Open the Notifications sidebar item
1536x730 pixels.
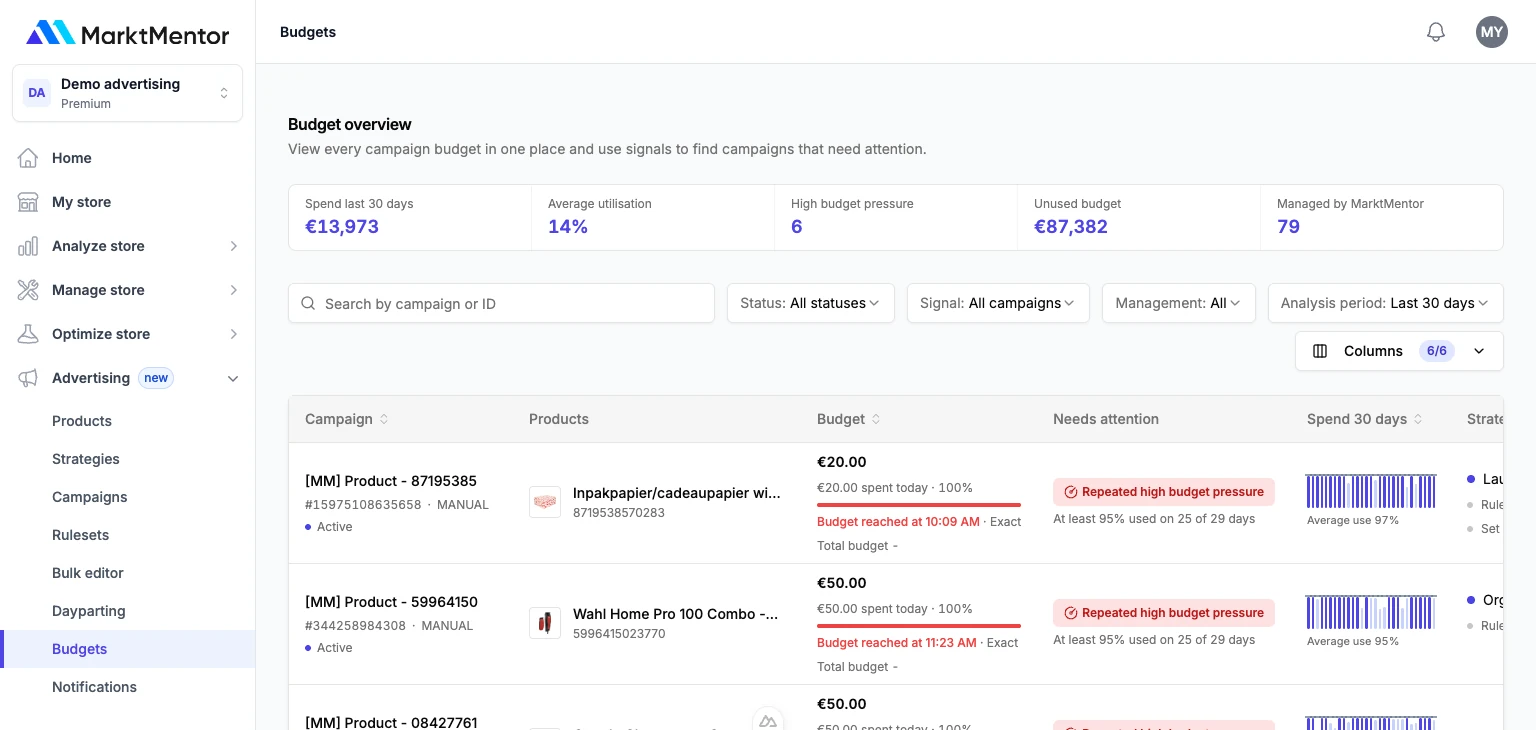(94, 687)
